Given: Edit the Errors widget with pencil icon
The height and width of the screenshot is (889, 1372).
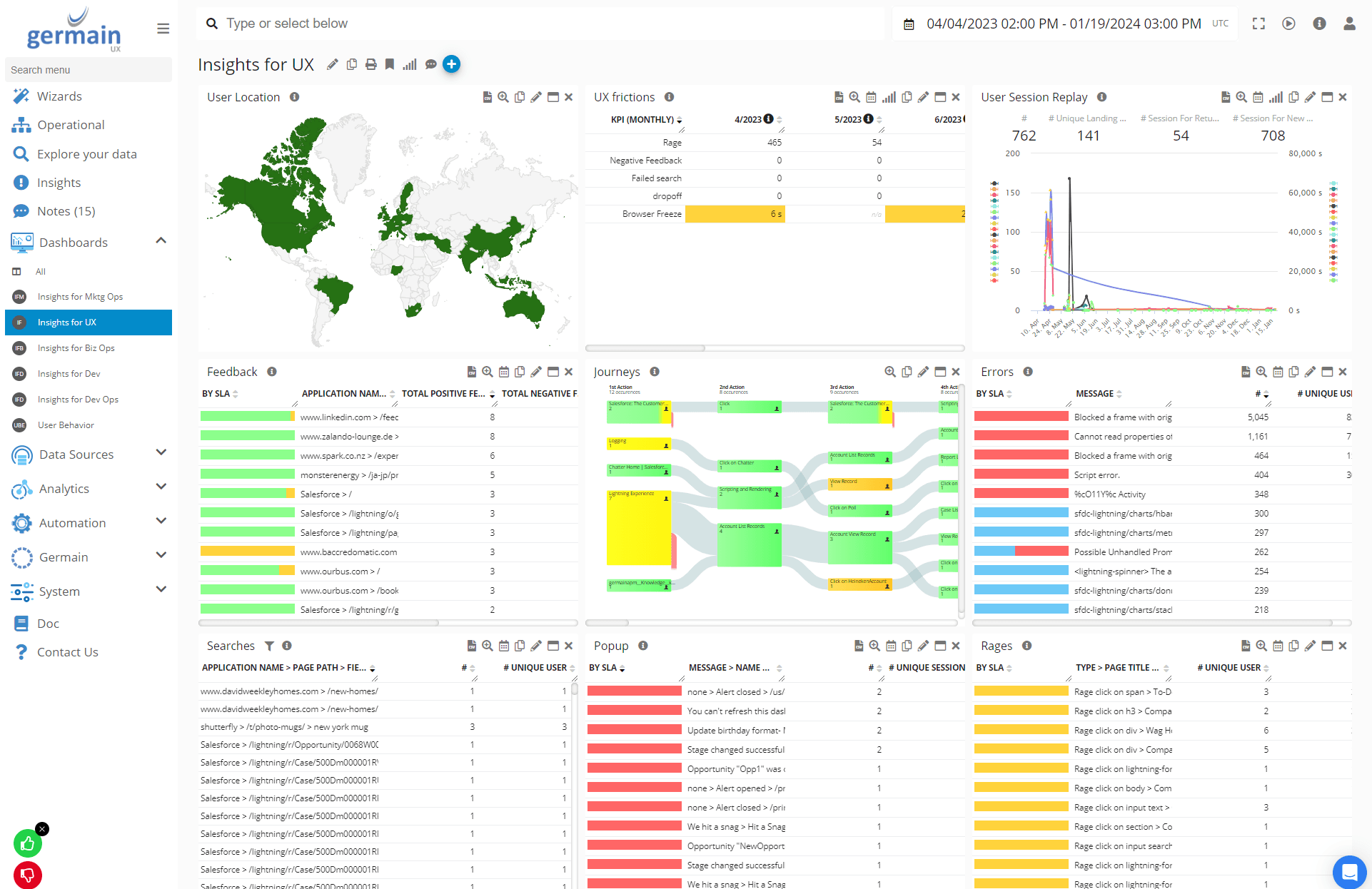Looking at the screenshot, I should [1310, 372].
